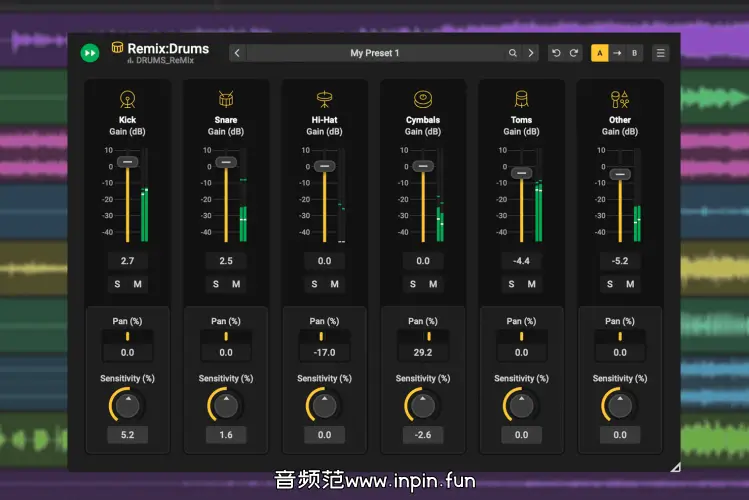Click the Snare pan slider
Screen dimensions: 749x500
click(x=226, y=337)
